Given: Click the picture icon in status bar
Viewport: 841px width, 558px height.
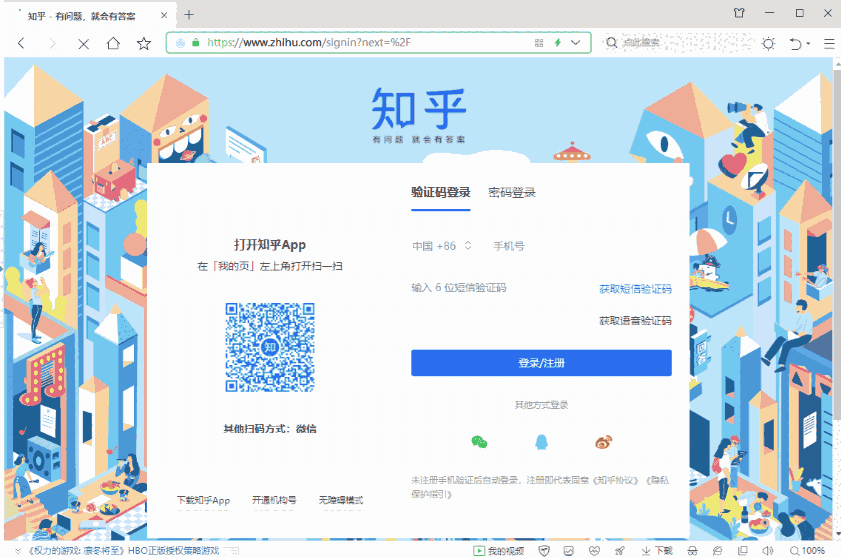Looking at the screenshot, I should click(x=569, y=550).
